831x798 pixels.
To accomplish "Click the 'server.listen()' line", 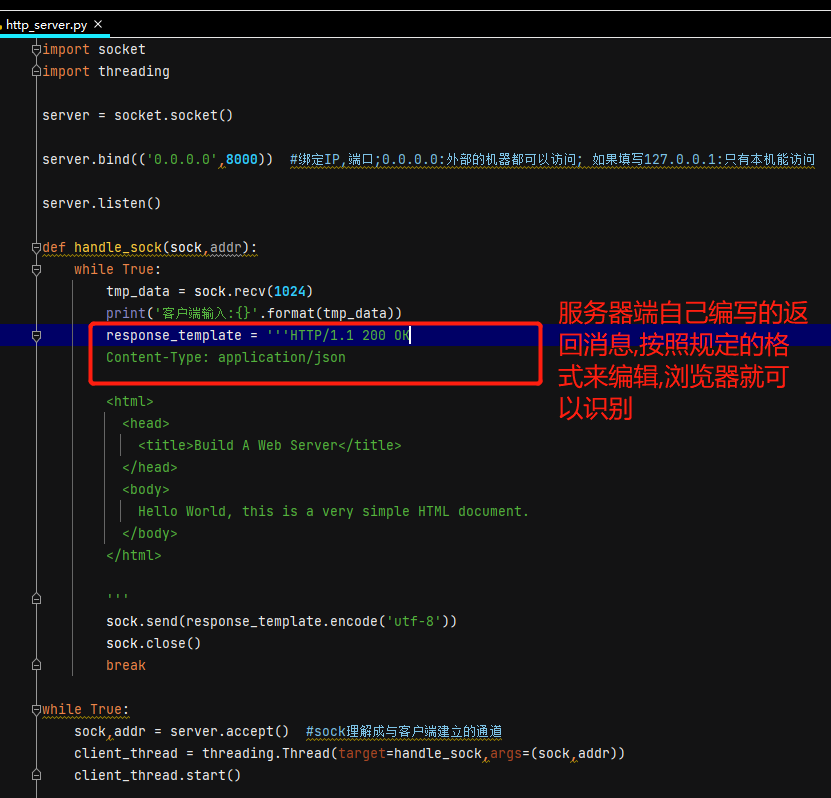I will click(x=101, y=203).
